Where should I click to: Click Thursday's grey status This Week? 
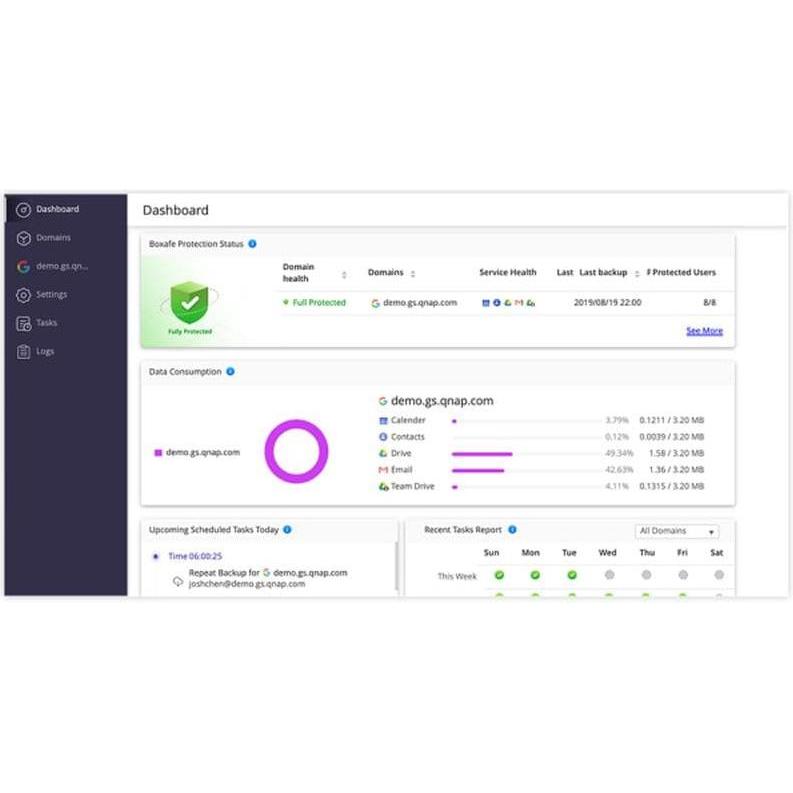tap(646, 575)
